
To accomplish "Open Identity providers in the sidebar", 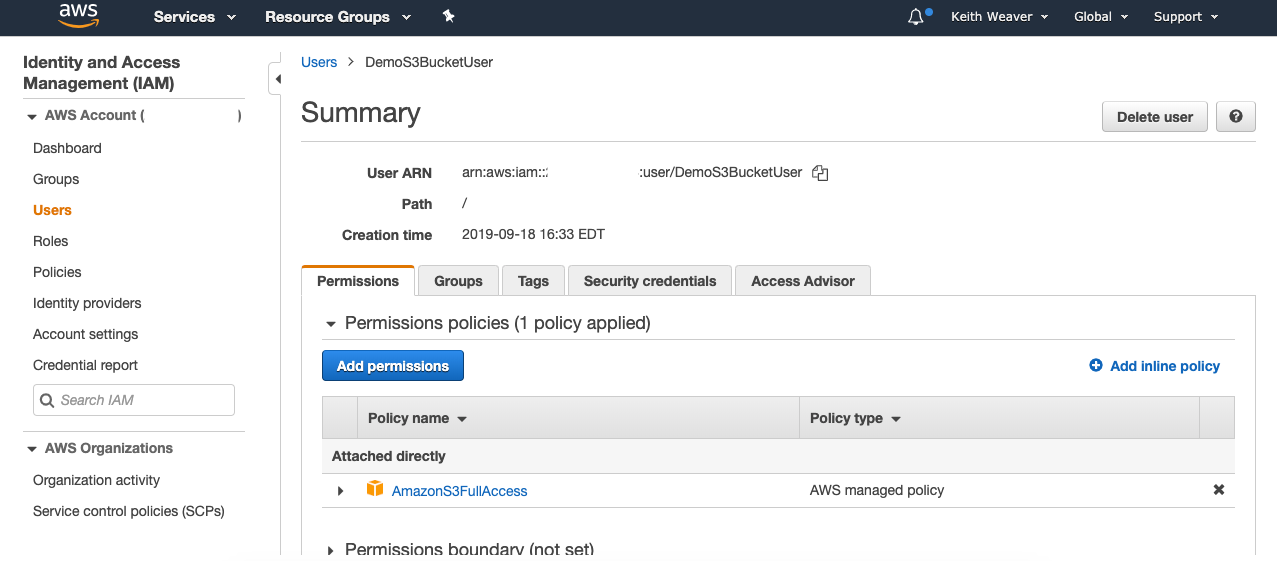I will [x=87, y=303].
